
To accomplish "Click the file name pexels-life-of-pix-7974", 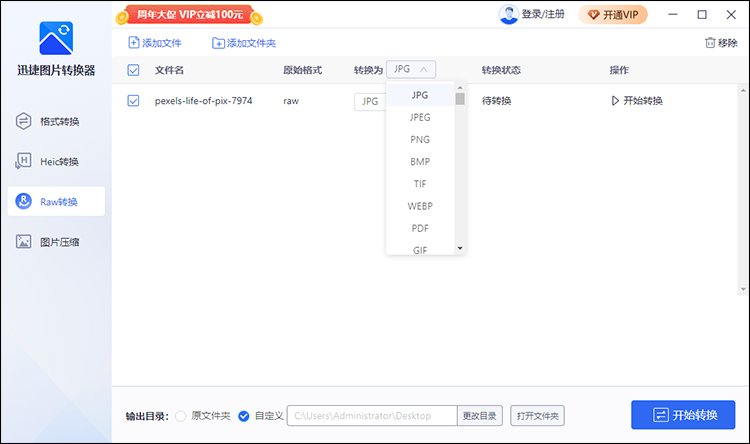I will [x=203, y=101].
